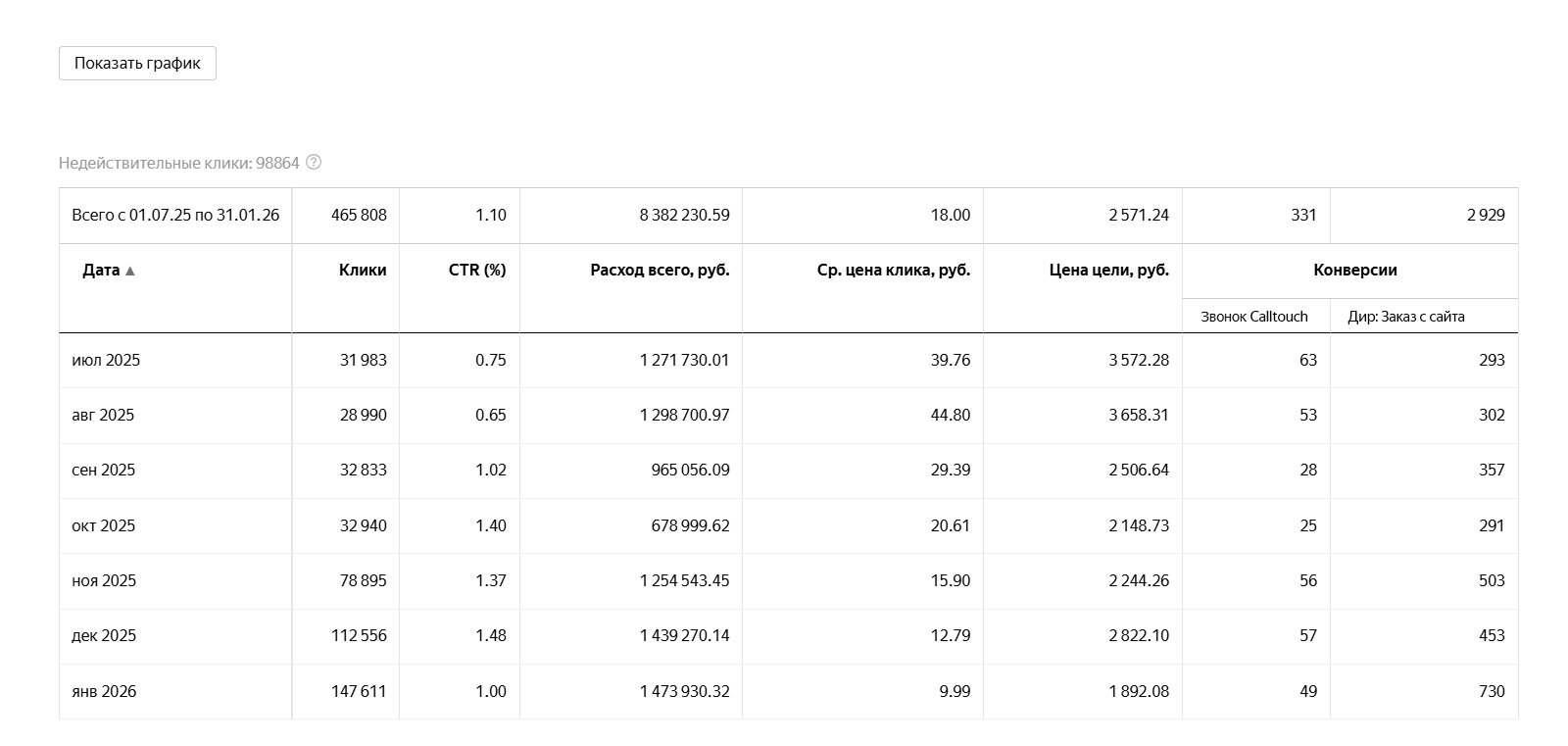Select the дек 2025 date cell
Image resolution: width=1568 pixels, height=746 pixels.
pyautogui.click(x=103, y=635)
